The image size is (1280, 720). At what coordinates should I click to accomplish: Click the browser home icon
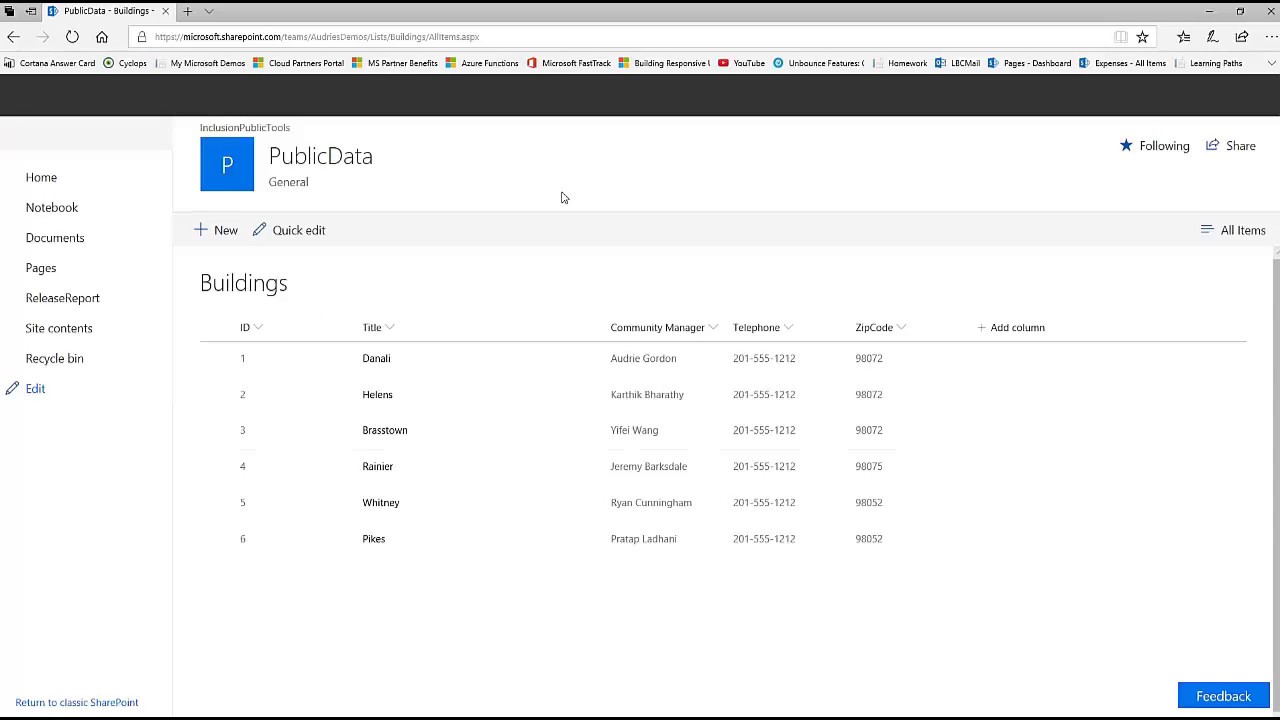102,37
